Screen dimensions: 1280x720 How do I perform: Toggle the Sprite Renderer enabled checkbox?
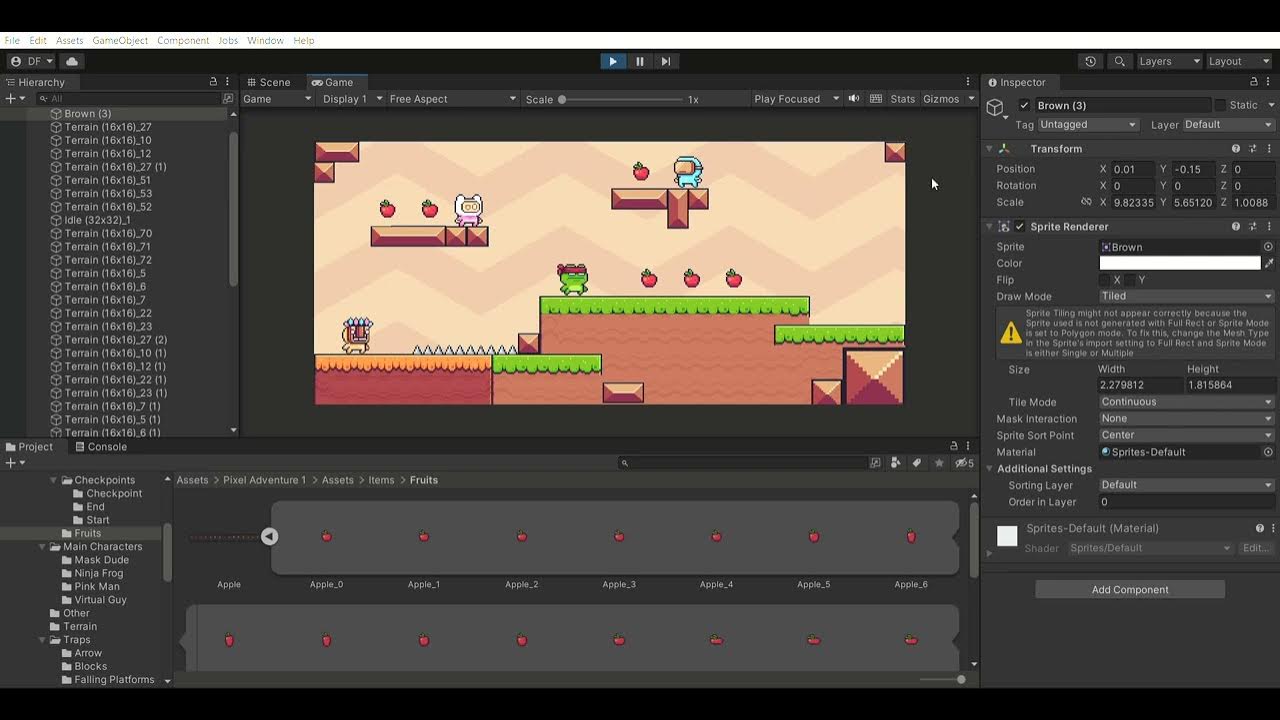(1020, 226)
